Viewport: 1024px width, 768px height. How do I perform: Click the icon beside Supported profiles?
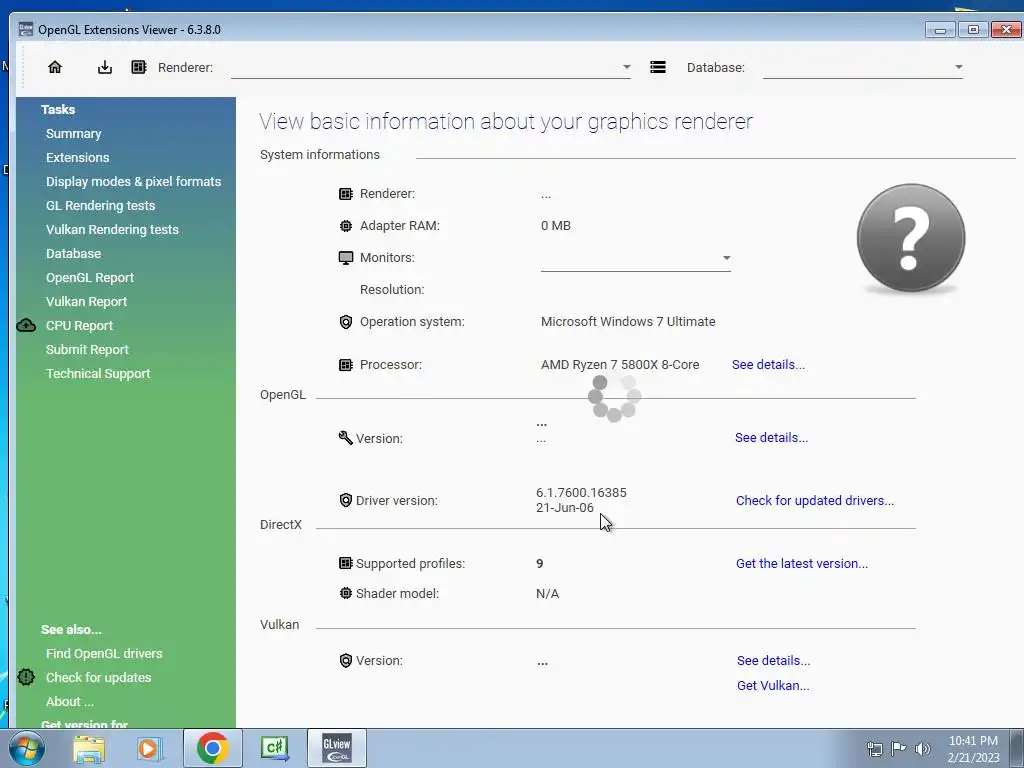(x=345, y=563)
